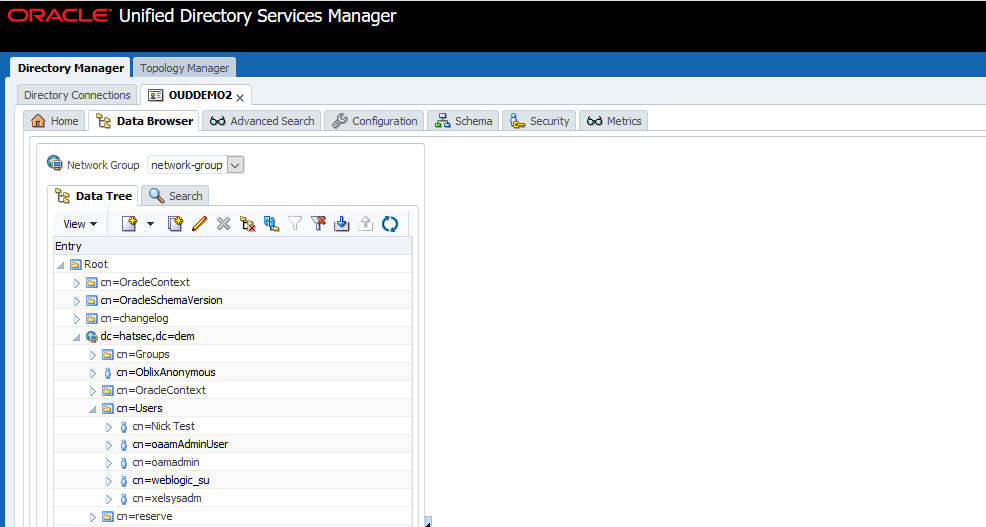Refresh the data tree with circular arrows icon
986x527 pixels.
(390, 224)
